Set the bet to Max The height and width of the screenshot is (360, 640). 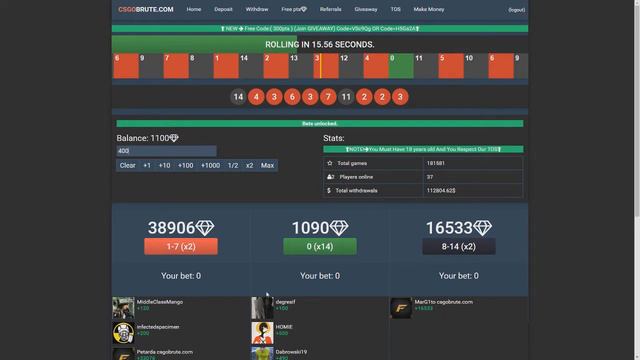(267, 165)
